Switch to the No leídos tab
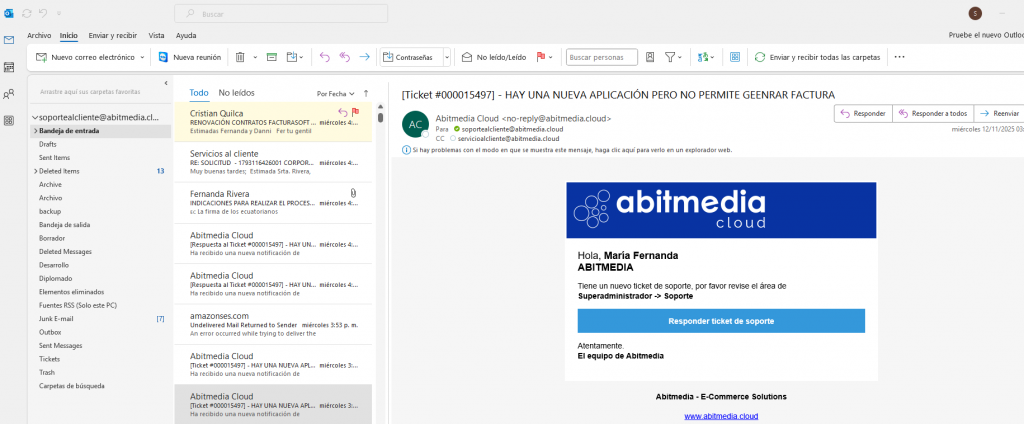This screenshot has width=1024, height=424. [x=236, y=92]
